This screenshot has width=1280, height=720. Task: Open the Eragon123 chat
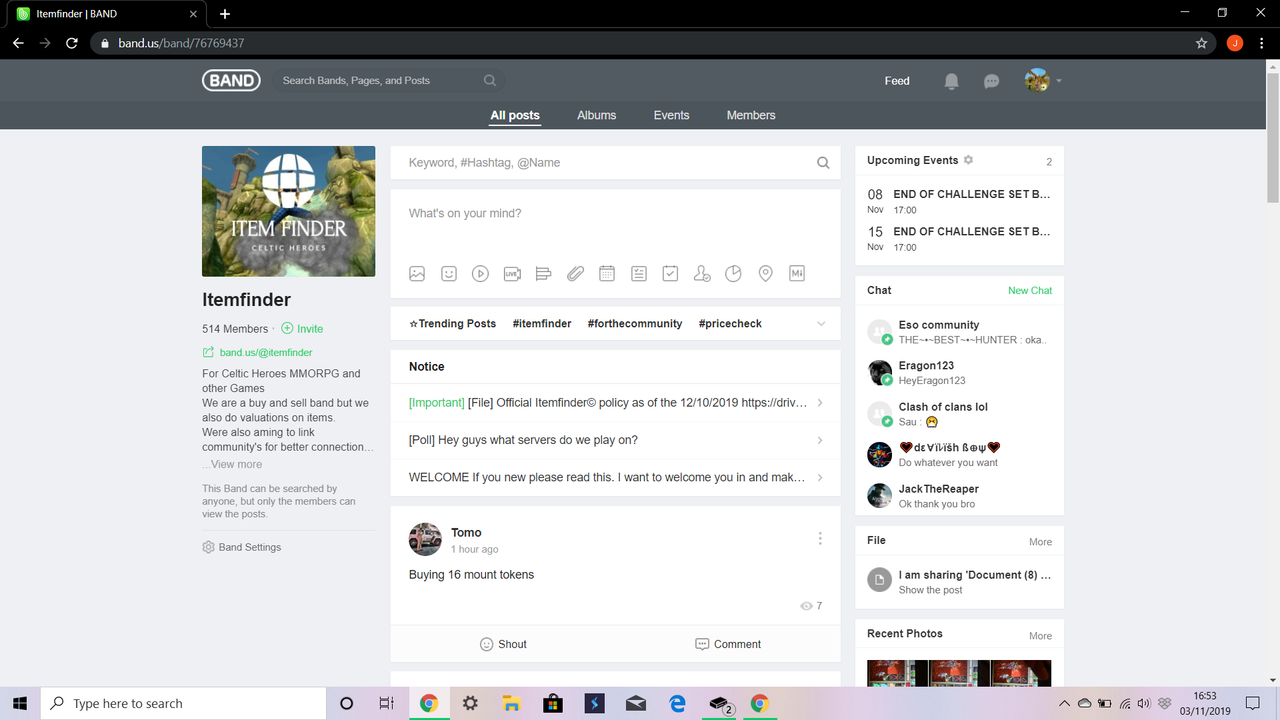(x=959, y=373)
